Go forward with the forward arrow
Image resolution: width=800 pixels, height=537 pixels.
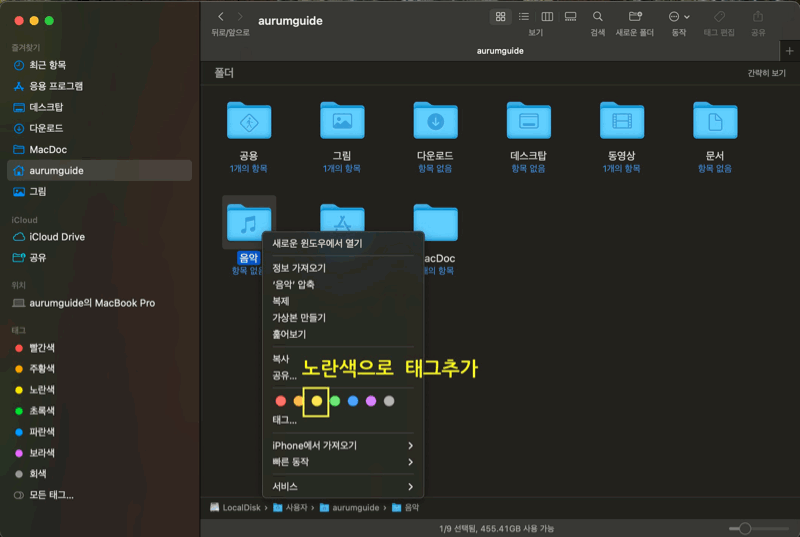[x=240, y=17]
